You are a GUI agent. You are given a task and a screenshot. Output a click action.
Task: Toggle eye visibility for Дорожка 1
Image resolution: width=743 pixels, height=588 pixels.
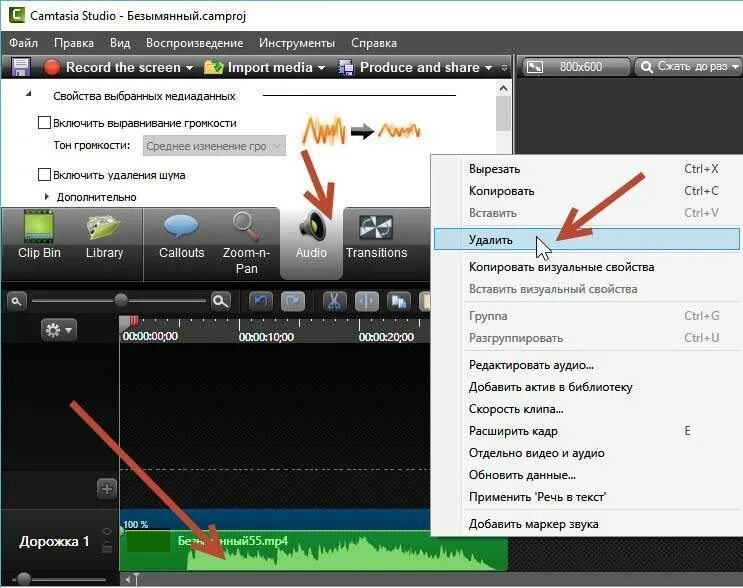[107, 531]
